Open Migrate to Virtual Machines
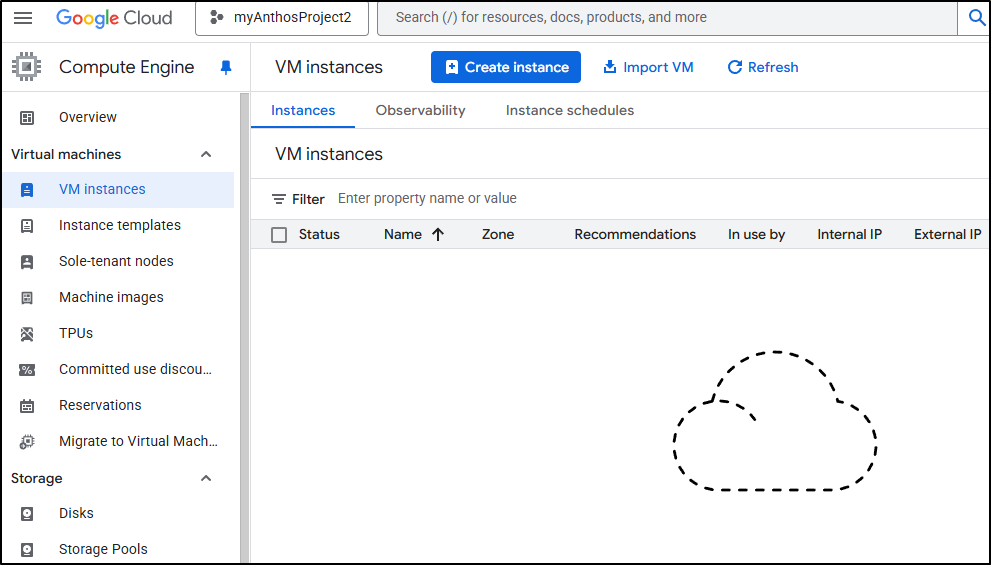The image size is (991, 565). point(138,441)
